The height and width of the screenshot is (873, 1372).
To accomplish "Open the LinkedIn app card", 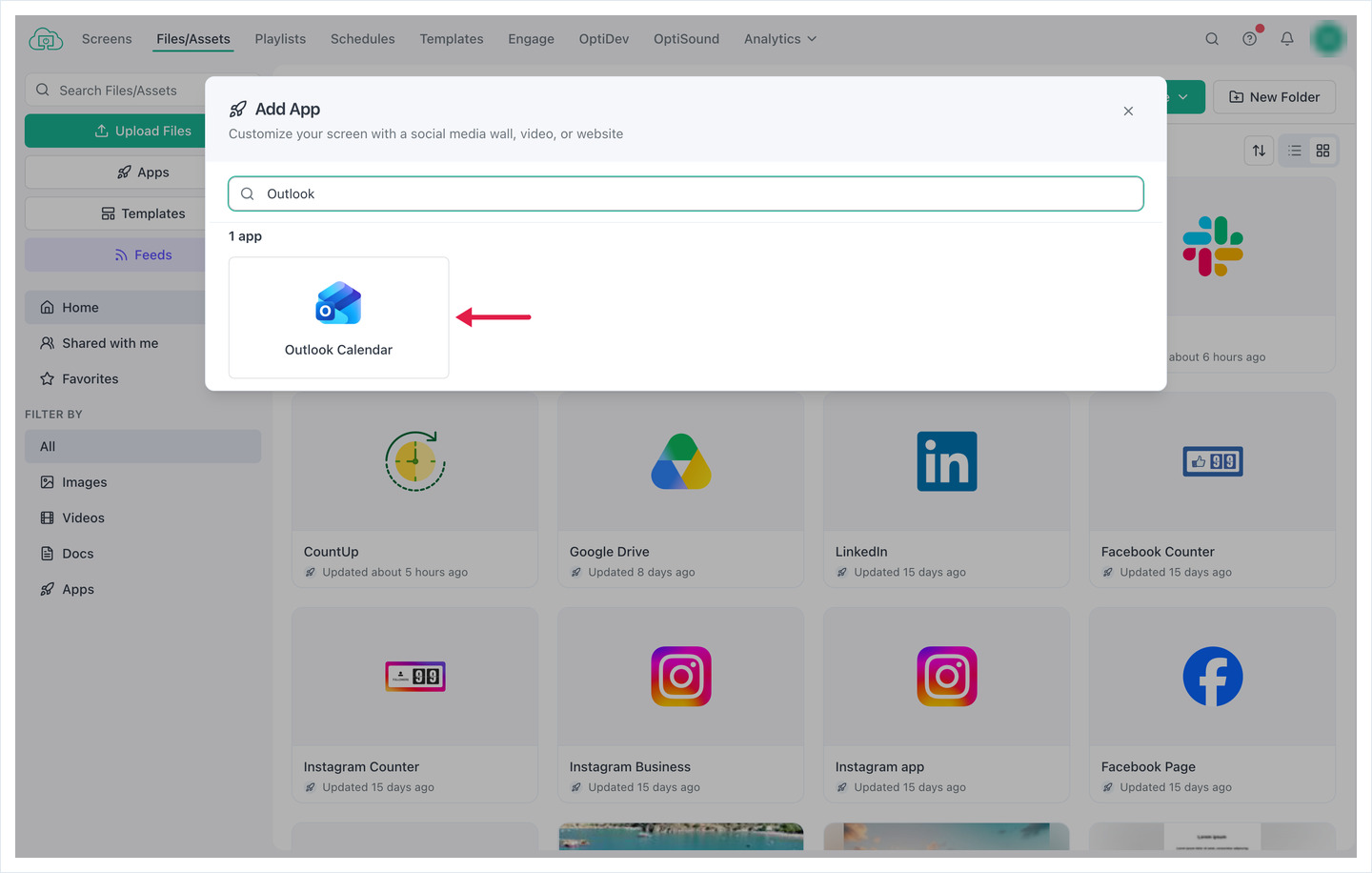I will click(x=946, y=490).
